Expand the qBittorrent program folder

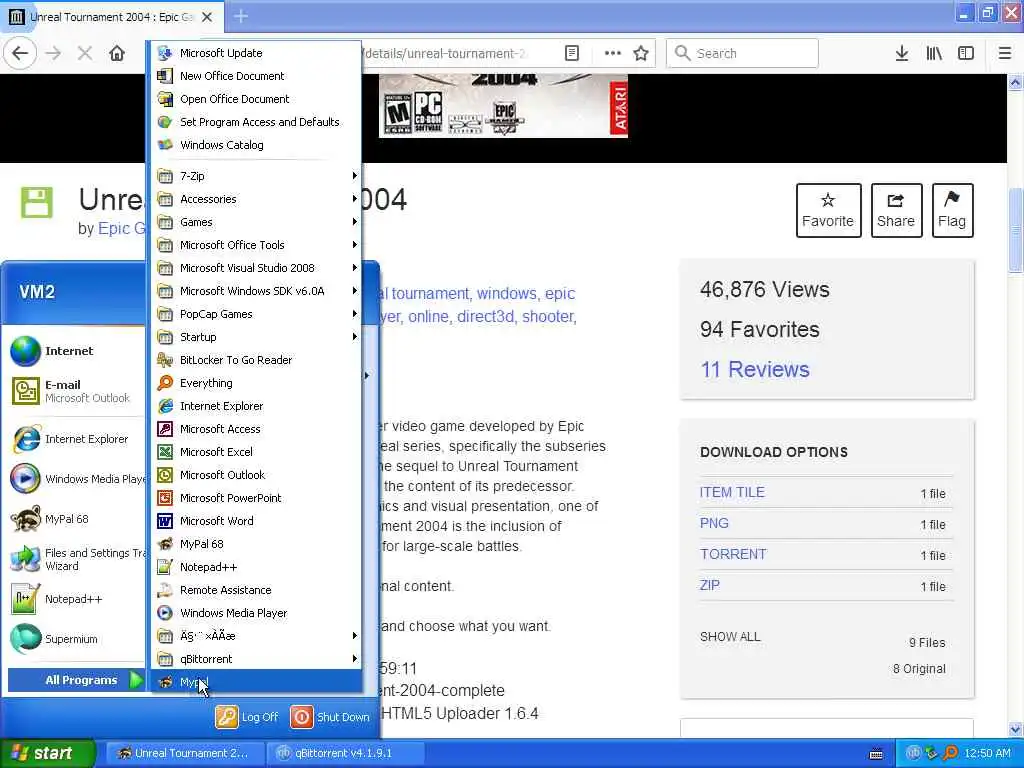click(256, 658)
